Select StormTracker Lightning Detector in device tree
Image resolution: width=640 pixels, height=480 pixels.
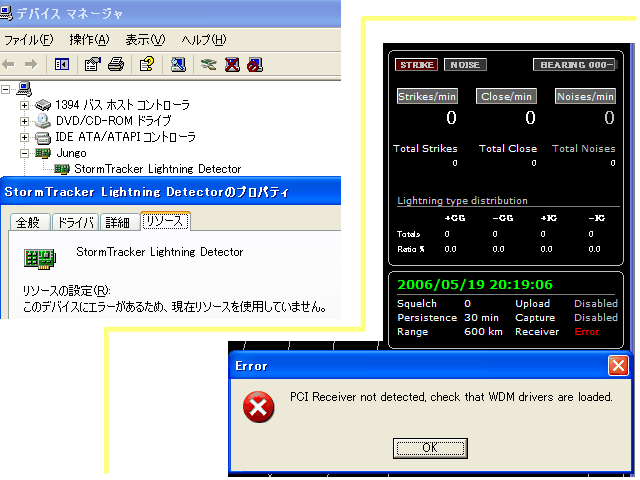(x=157, y=169)
